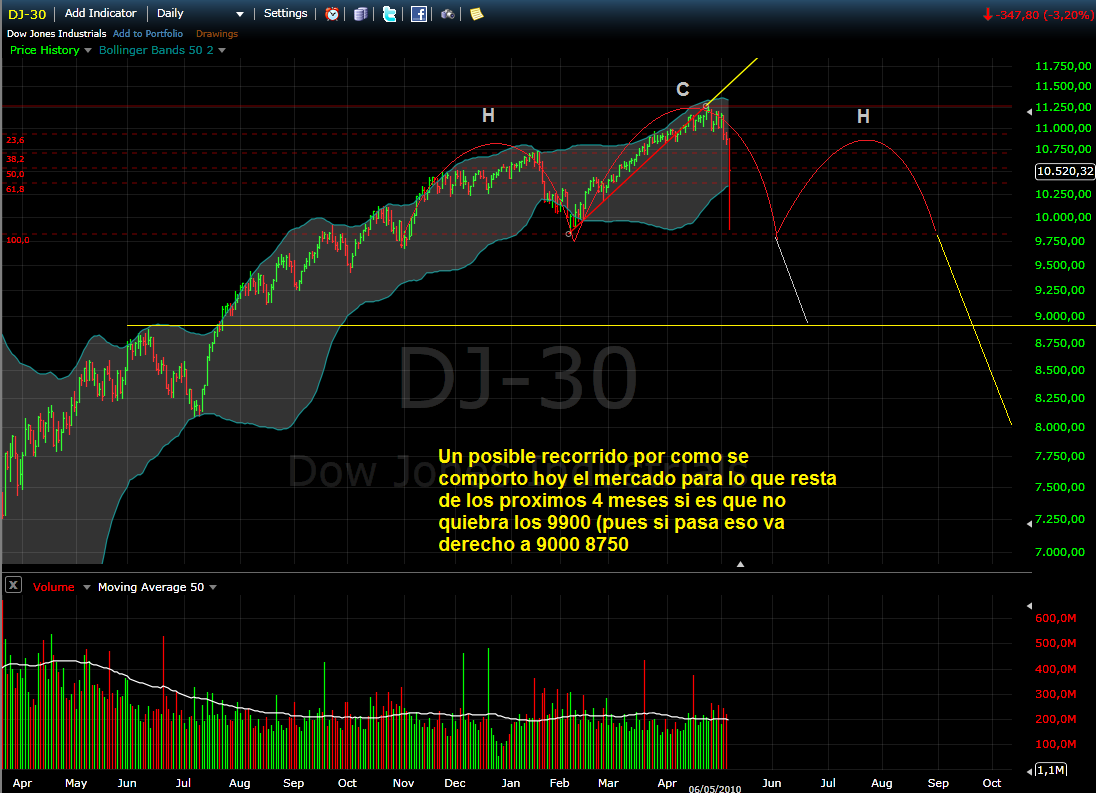This screenshot has width=1096, height=793.
Task: Click the last Oct label on time axis
Action: [992, 783]
